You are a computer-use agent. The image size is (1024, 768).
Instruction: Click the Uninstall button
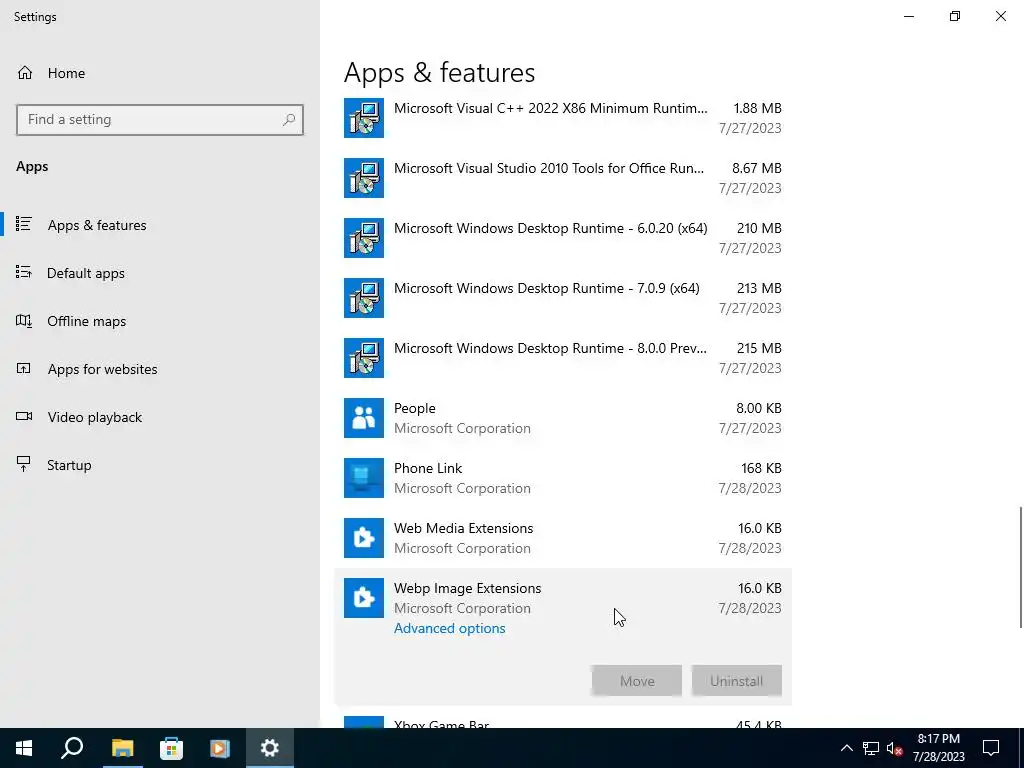tap(737, 681)
